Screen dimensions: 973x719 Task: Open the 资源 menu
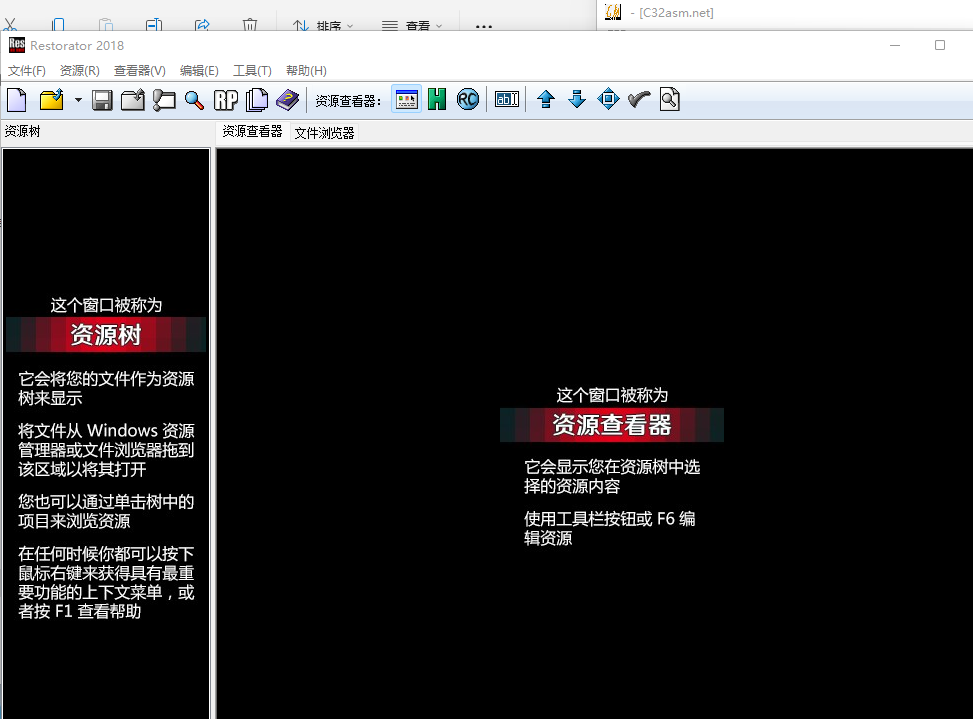[x=78, y=70]
